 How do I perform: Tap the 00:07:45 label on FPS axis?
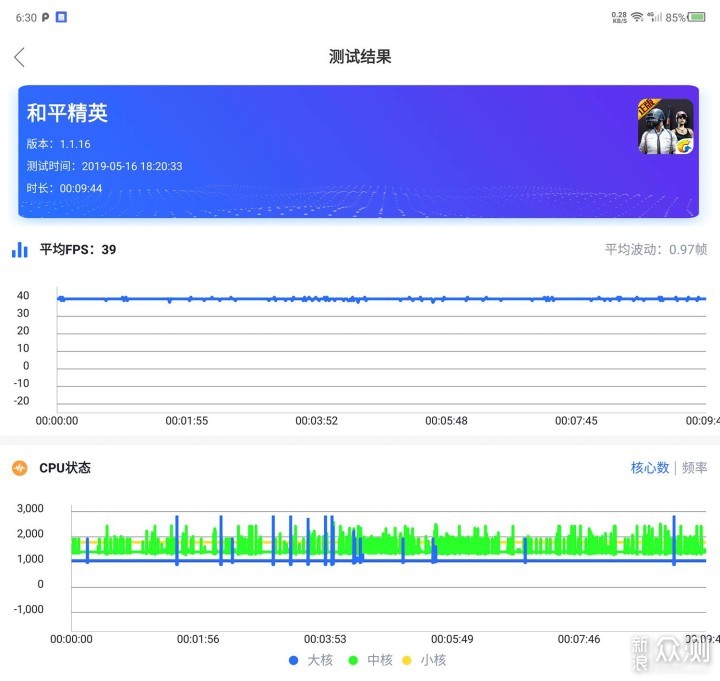click(576, 421)
